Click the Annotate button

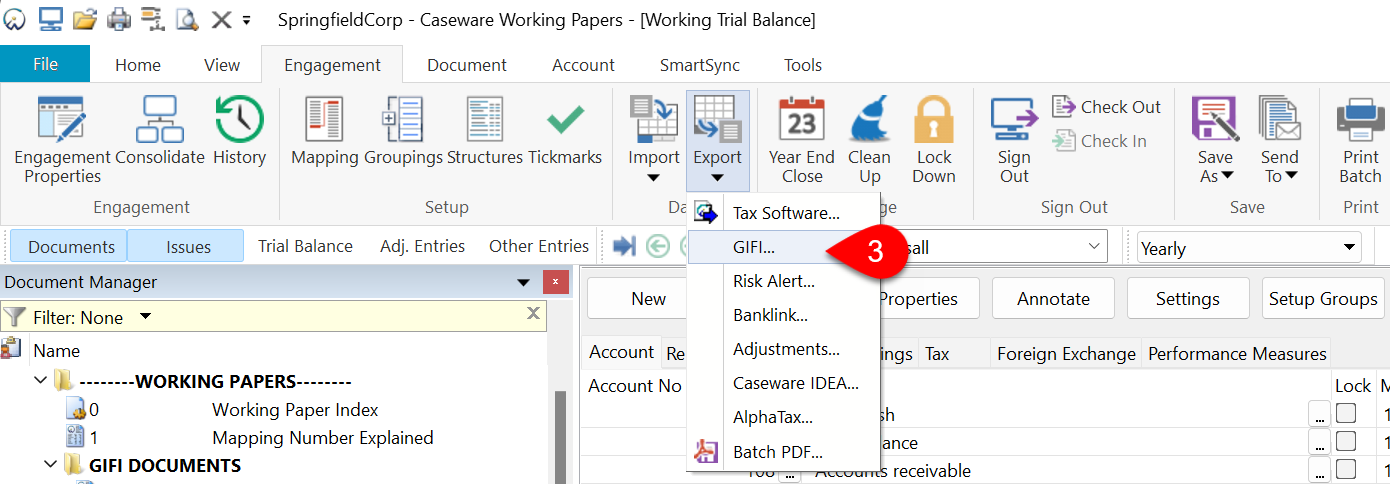[1054, 298]
